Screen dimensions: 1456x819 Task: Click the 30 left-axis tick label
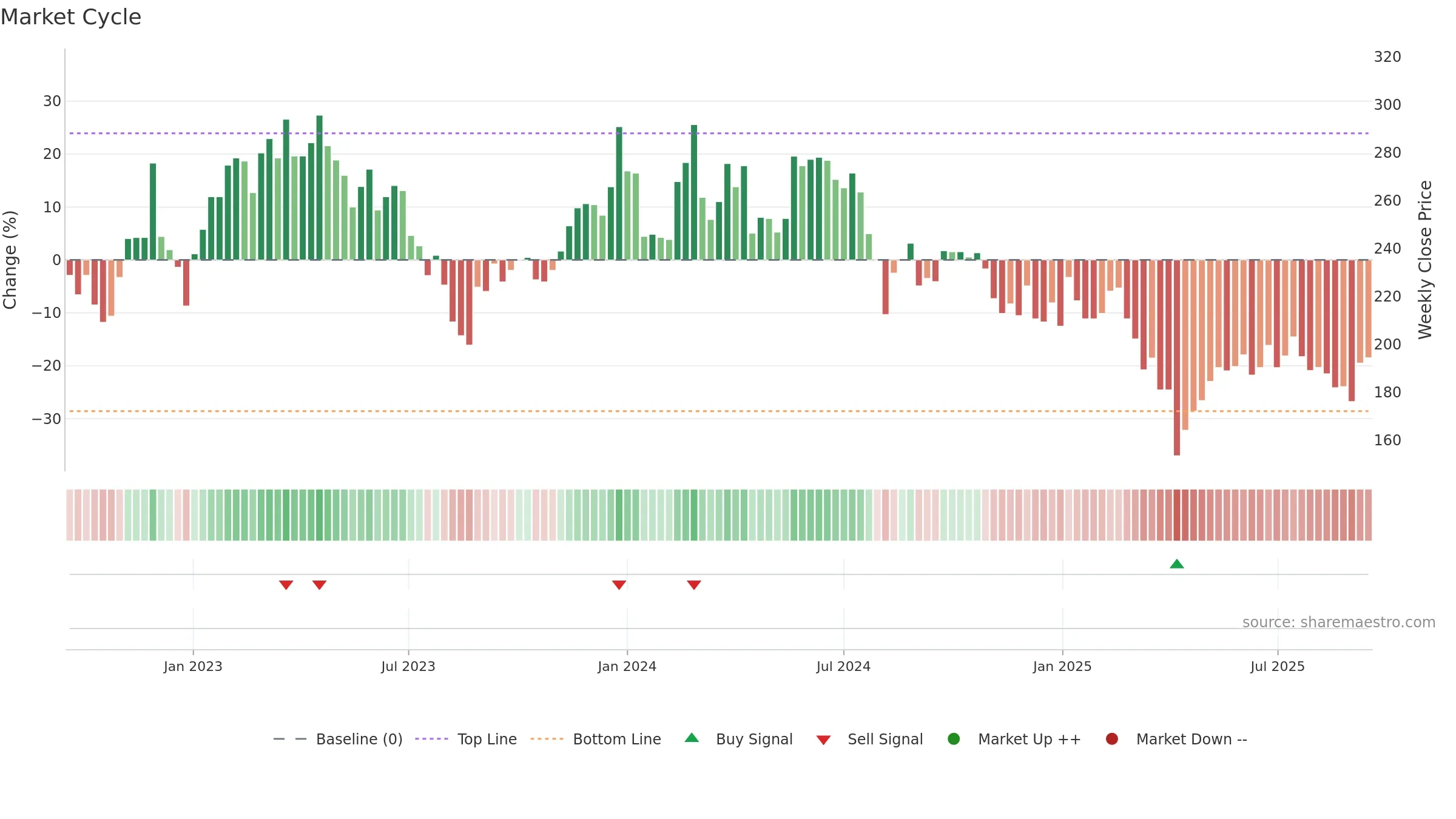52,101
